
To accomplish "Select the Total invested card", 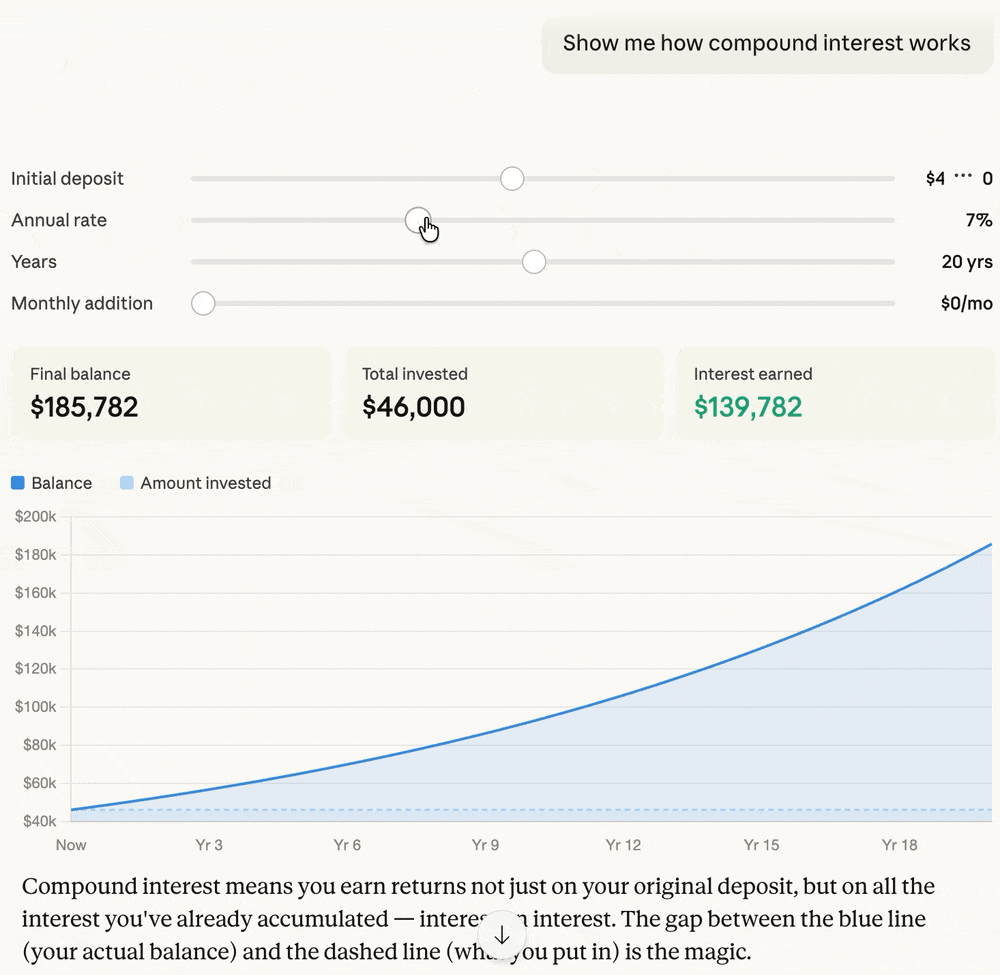I will 503,393.
